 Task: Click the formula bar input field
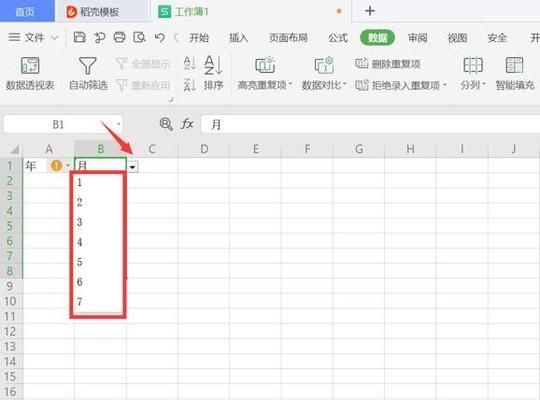pos(370,124)
